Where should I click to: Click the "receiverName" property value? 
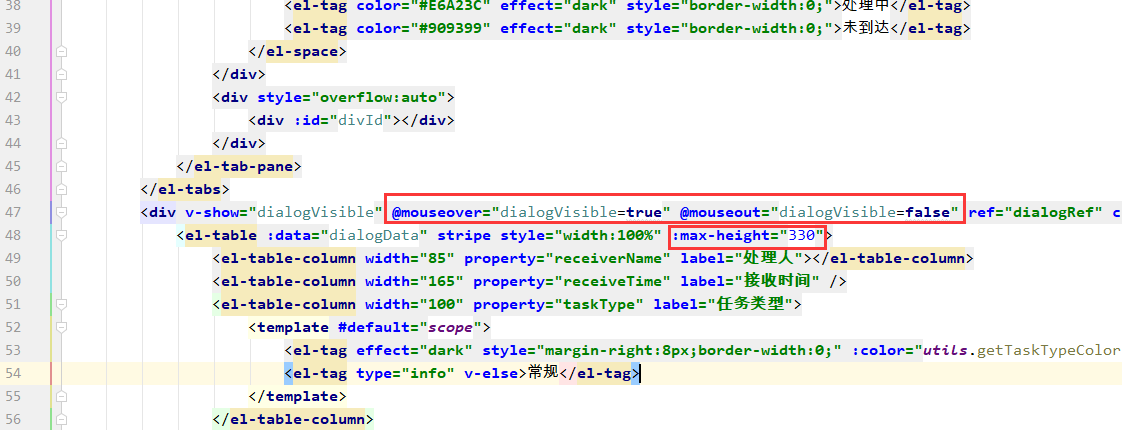612,258
